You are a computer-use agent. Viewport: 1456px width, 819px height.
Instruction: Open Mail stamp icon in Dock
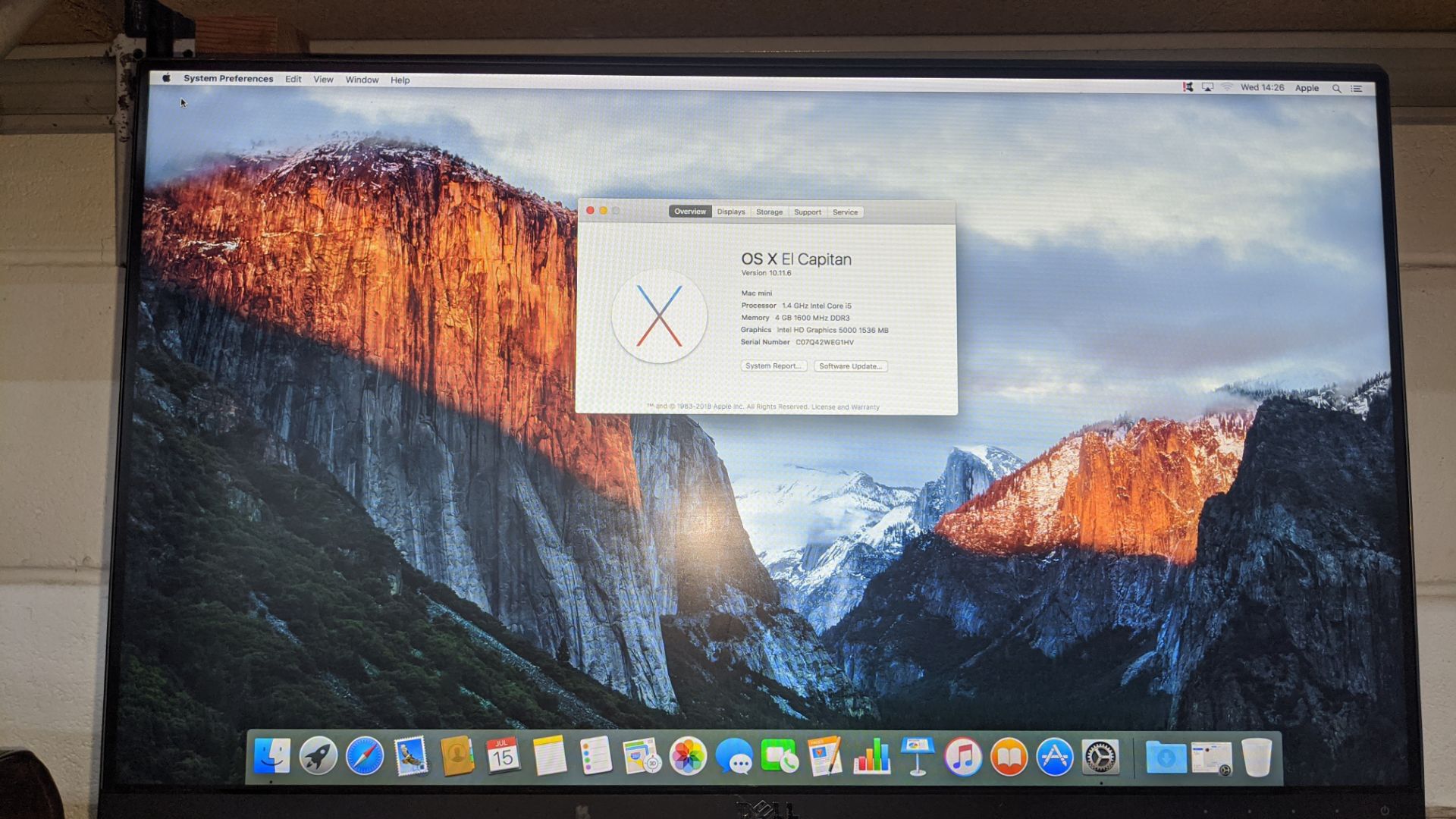[x=411, y=756]
